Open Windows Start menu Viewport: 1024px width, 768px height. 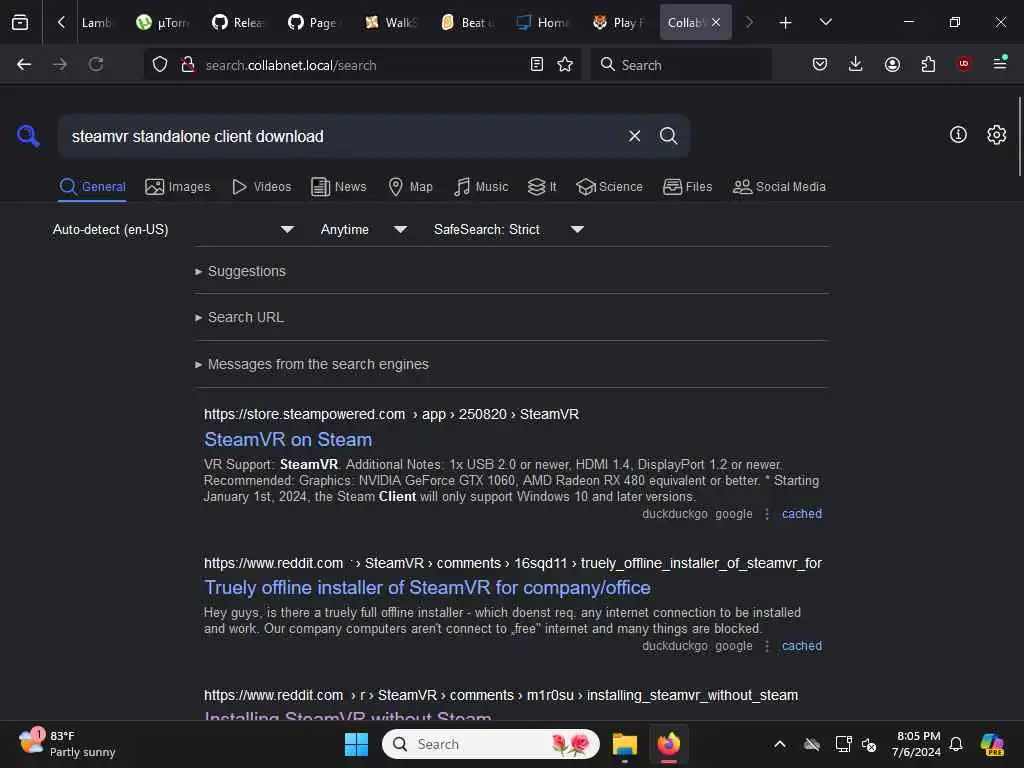(x=357, y=744)
